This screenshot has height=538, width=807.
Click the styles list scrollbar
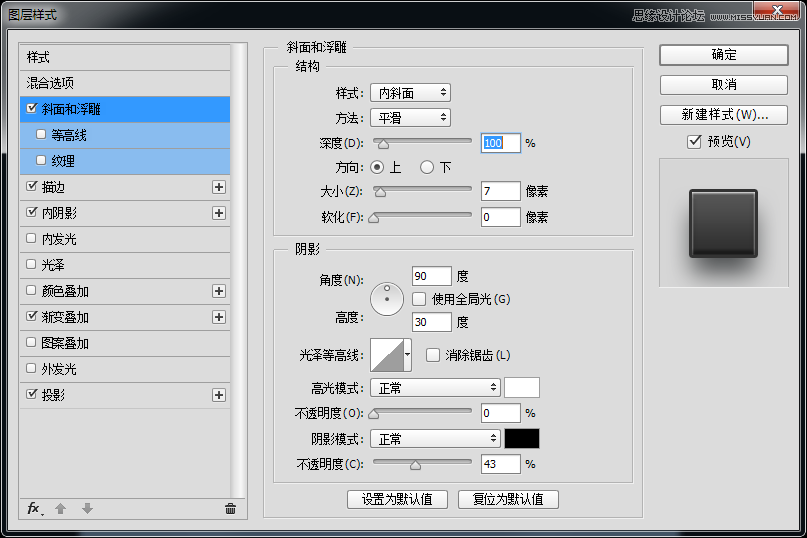pyautogui.click(x=238, y=270)
